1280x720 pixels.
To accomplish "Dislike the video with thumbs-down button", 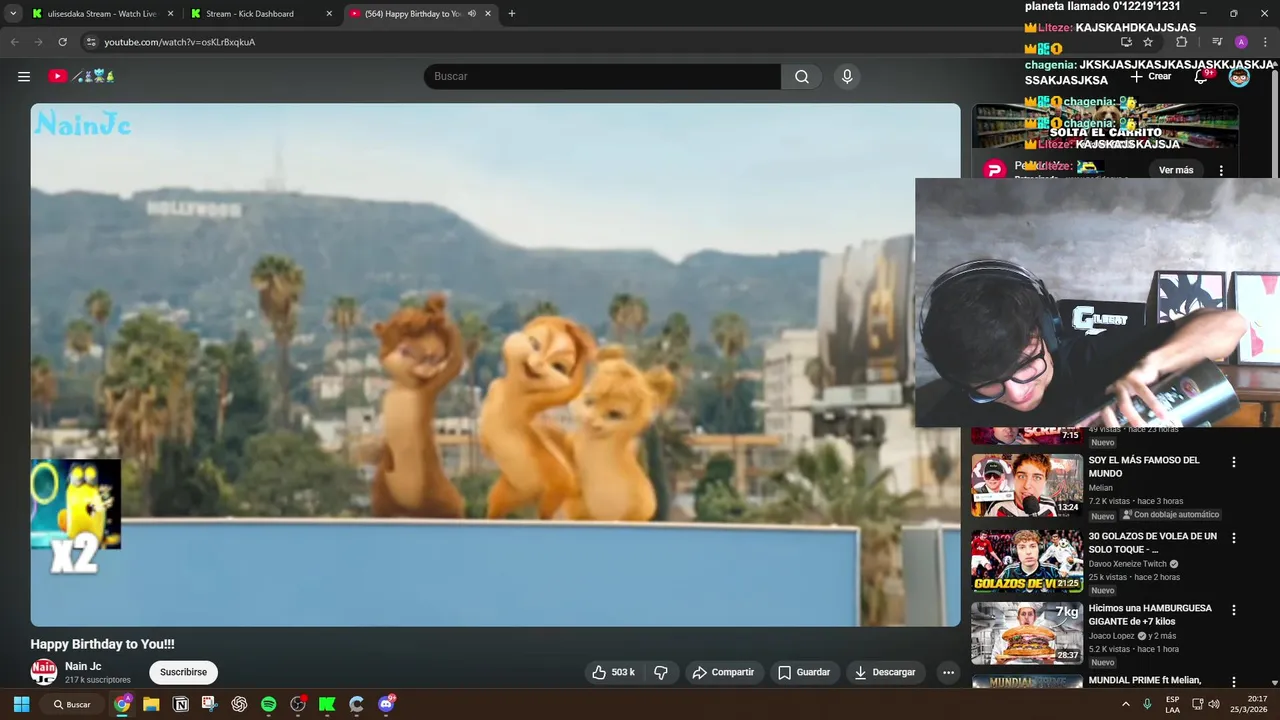I will [661, 672].
